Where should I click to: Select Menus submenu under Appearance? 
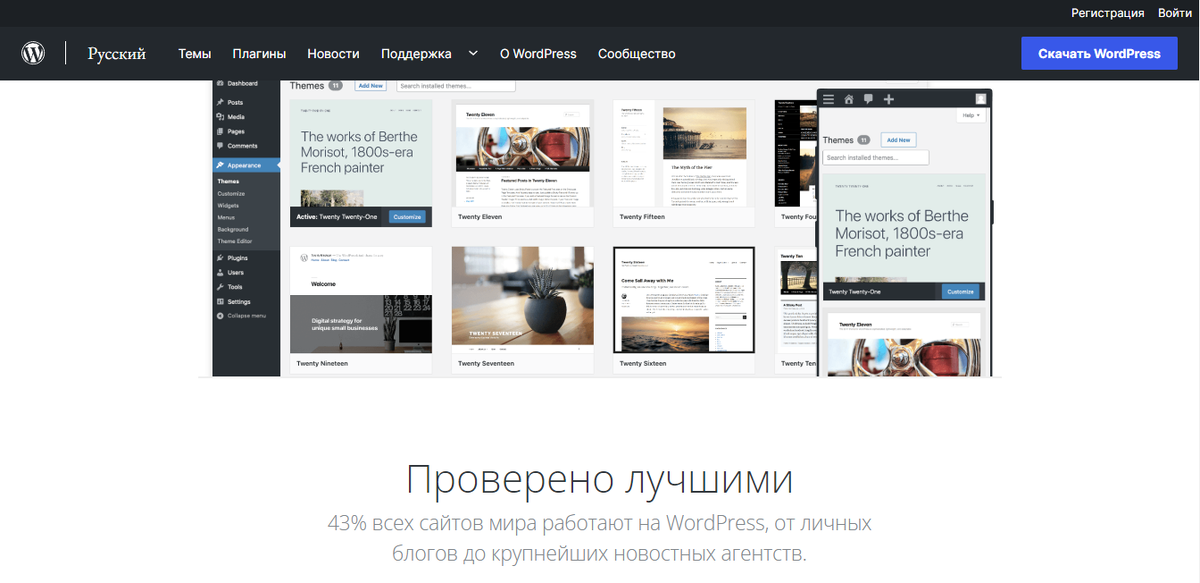pos(226,217)
